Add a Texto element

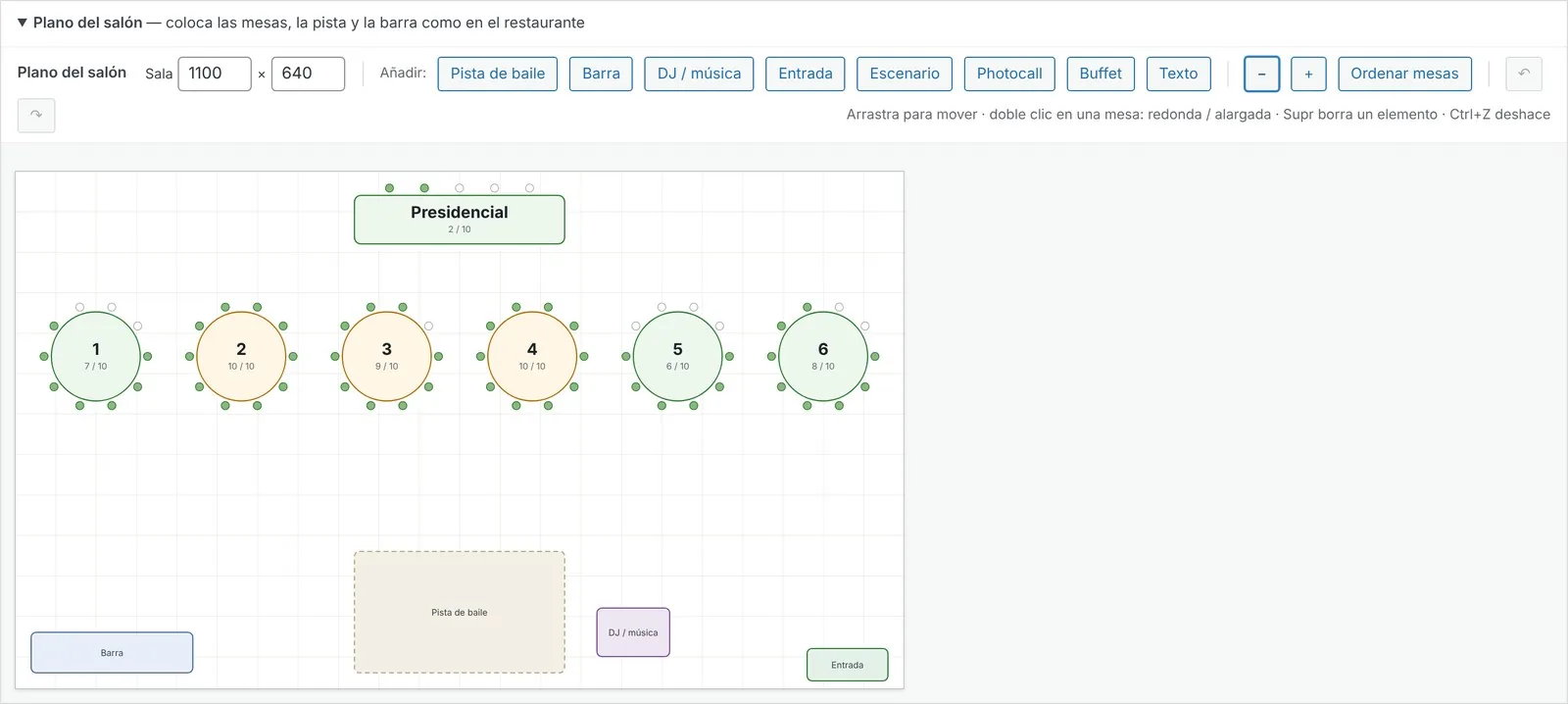(x=1179, y=74)
